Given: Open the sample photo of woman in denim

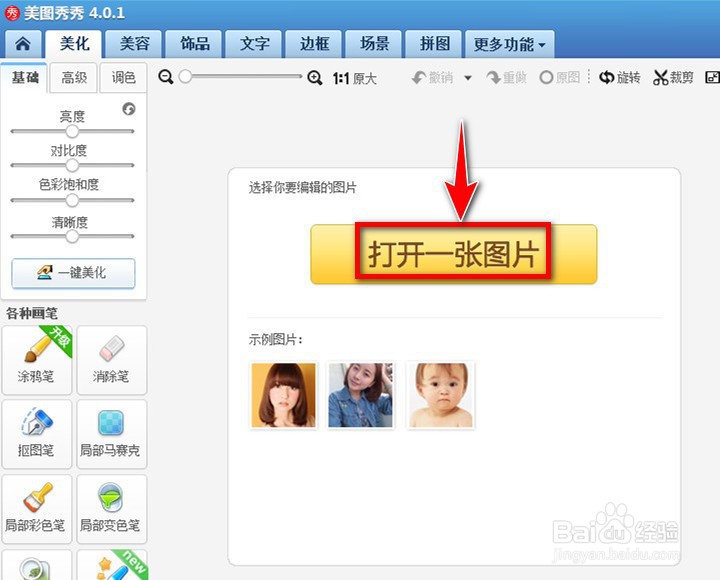Looking at the screenshot, I should [360, 395].
